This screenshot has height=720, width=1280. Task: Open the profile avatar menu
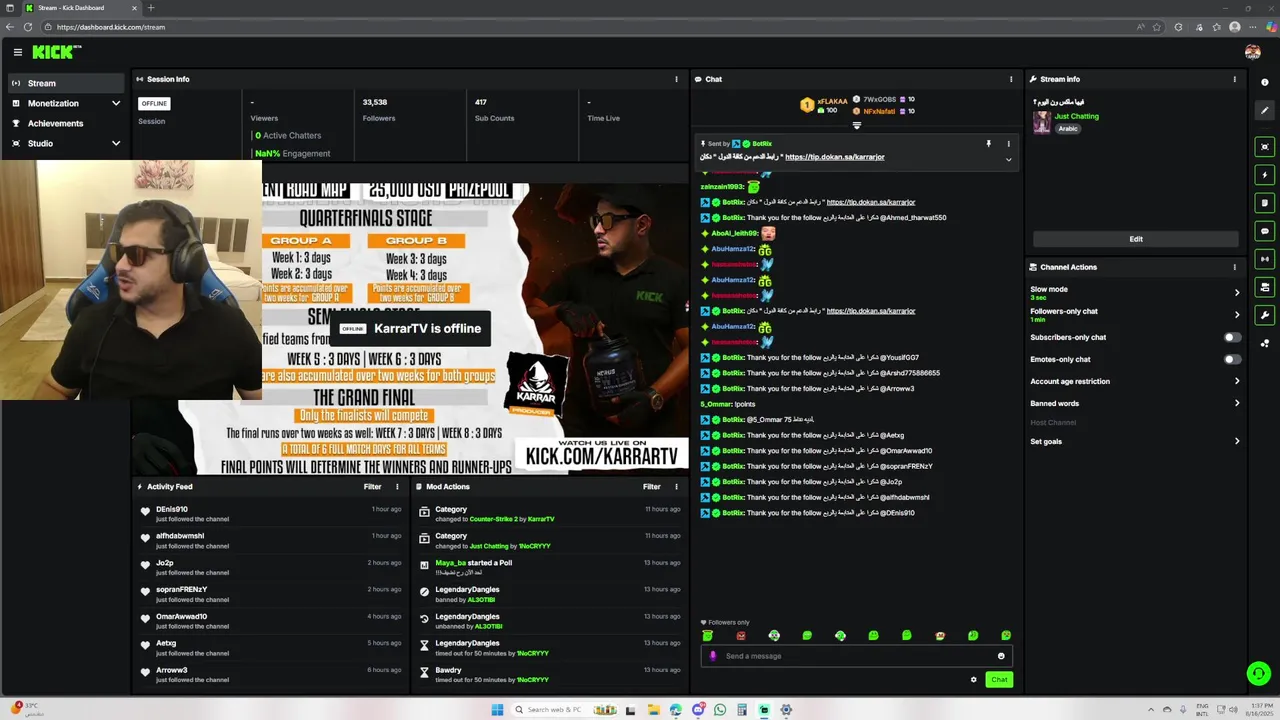[1252, 52]
